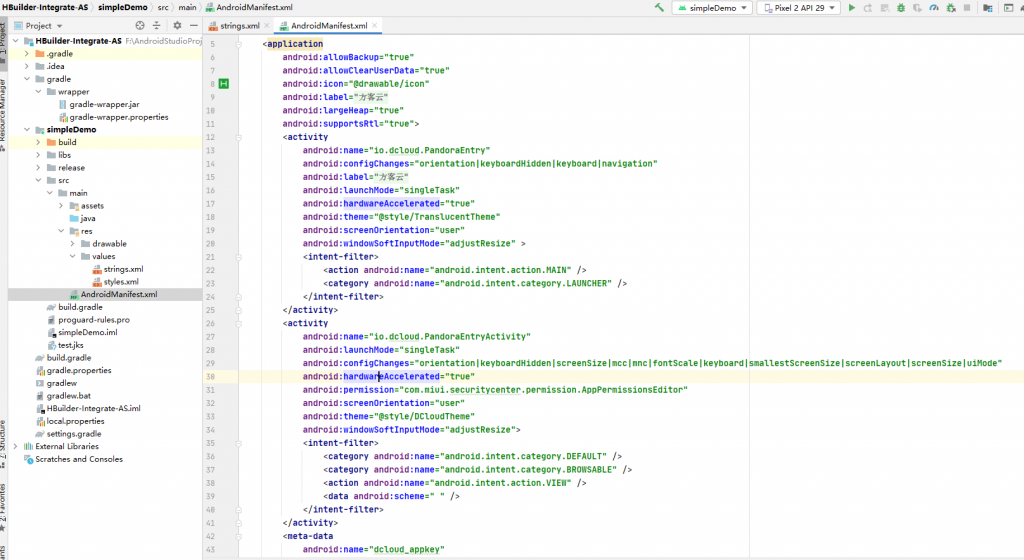Image resolution: width=1024 pixels, height=560 pixels.
Task: Collapse the values folder arrow
Action: coord(72,256)
